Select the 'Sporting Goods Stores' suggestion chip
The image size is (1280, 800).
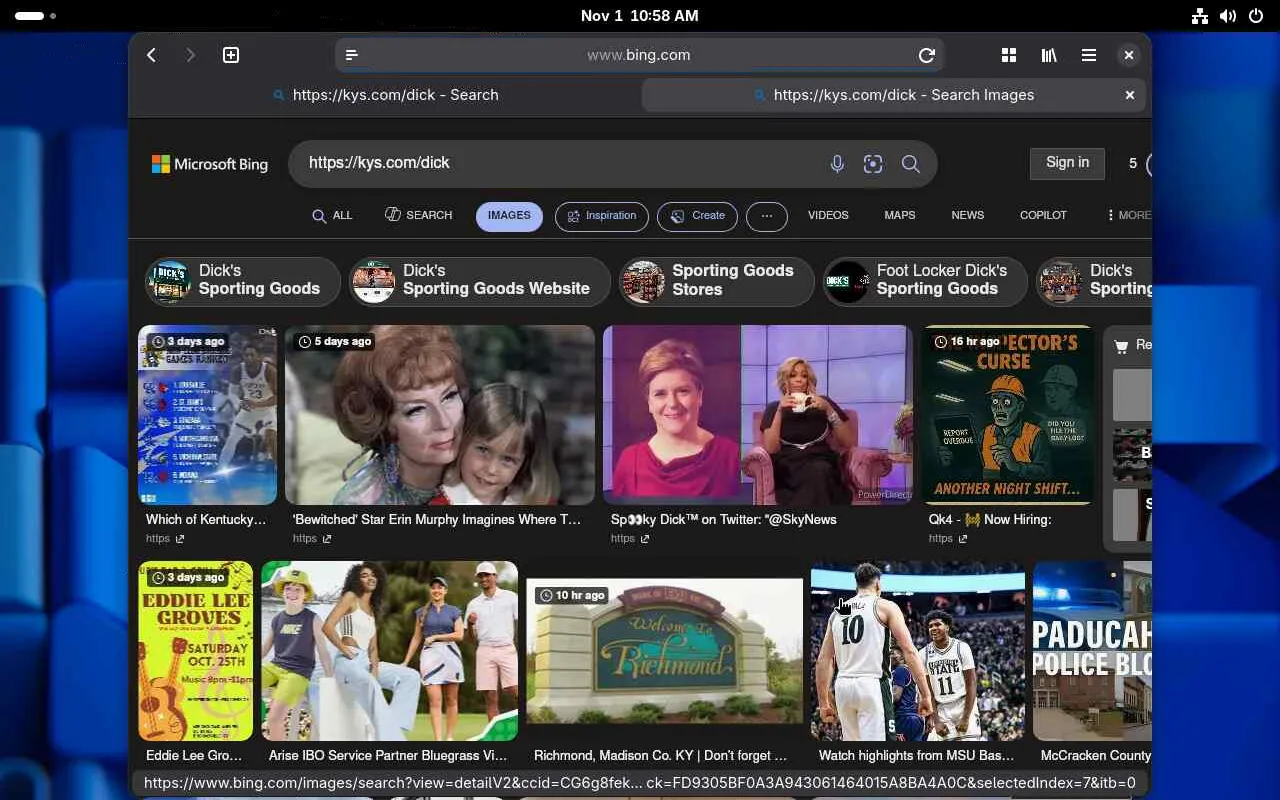click(x=716, y=281)
